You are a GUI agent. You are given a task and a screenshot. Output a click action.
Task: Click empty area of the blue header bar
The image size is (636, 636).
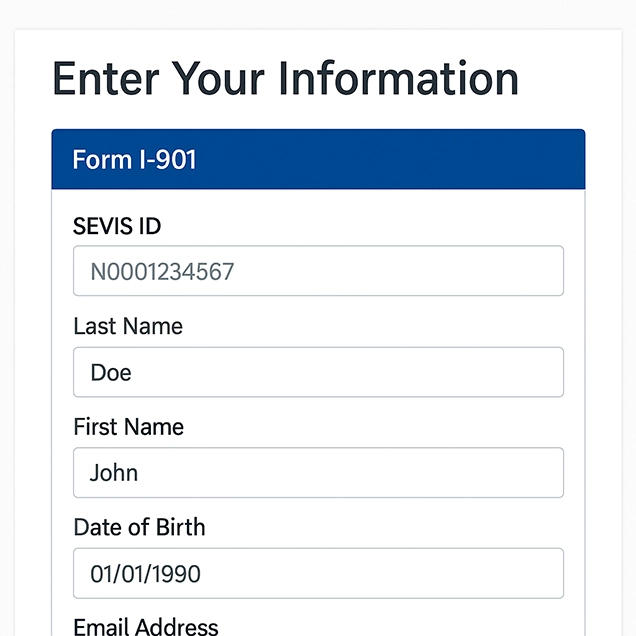(400, 159)
